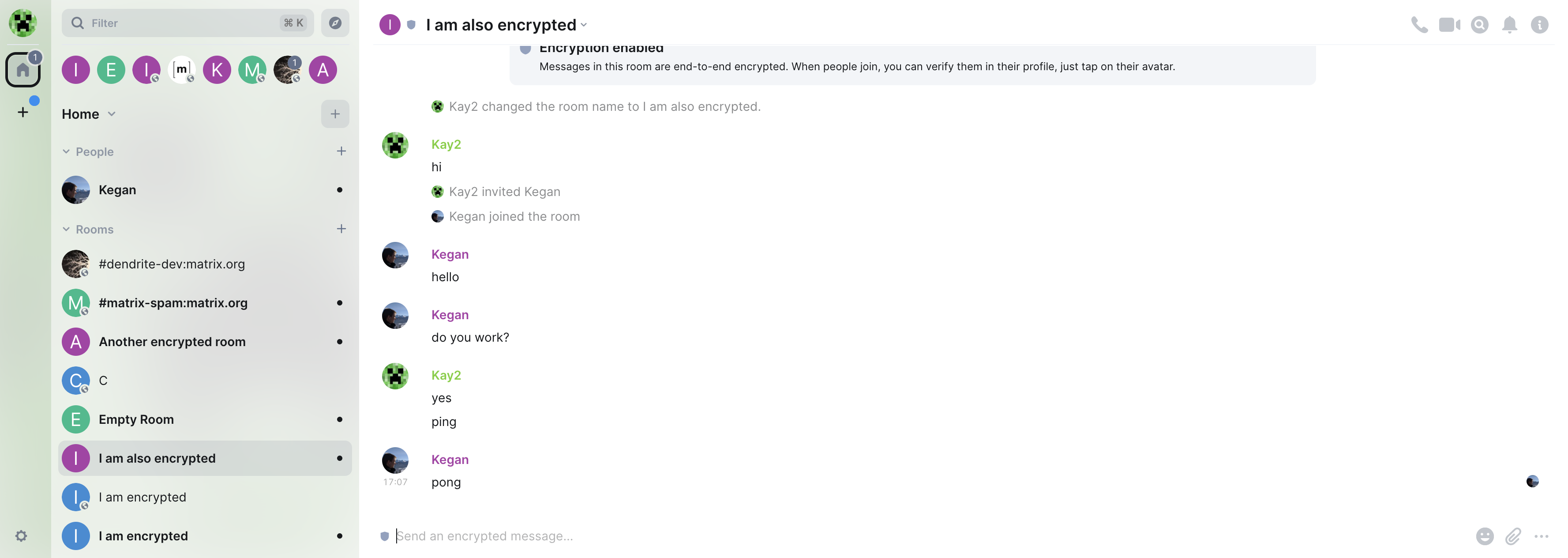Image resolution: width=1568 pixels, height=558 pixels.
Task: Collapse the People section
Action: pyautogui.click(x=66, y=152)
